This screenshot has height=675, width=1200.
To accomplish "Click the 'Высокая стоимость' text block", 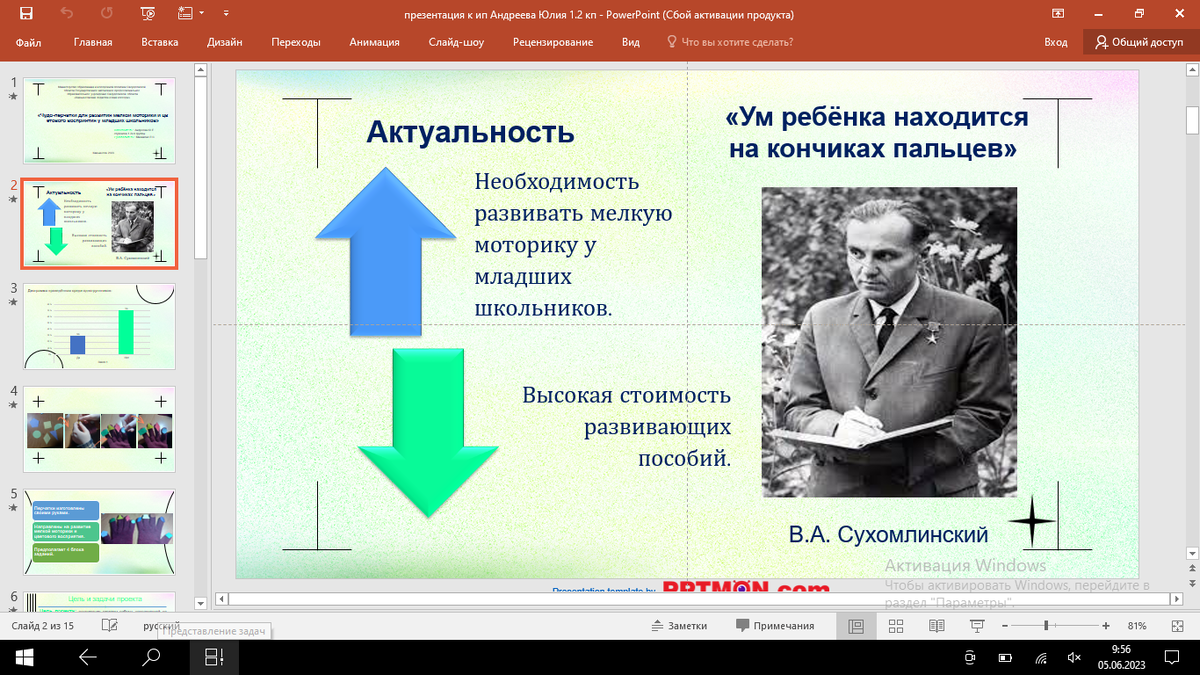I will 626,427.
